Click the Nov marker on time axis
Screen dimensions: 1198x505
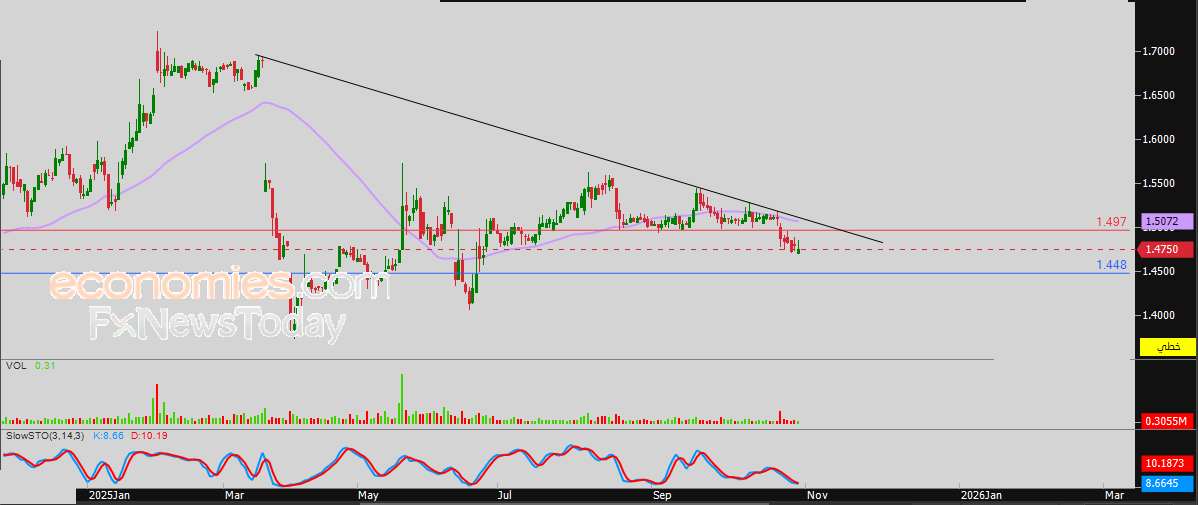(x=817, y=495)
